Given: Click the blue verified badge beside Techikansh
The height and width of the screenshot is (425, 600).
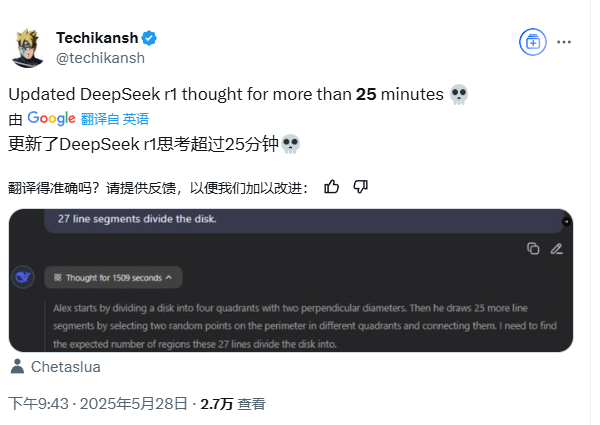Looking at the screenshot, I should (149, 38).
